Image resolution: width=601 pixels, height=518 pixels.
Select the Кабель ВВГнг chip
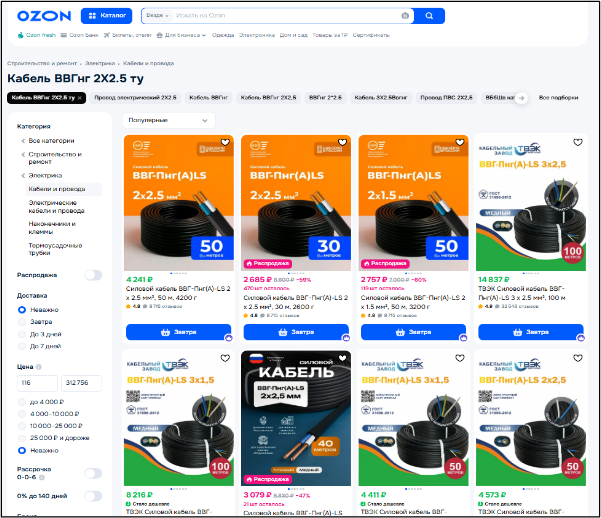[x=209, y=98]
